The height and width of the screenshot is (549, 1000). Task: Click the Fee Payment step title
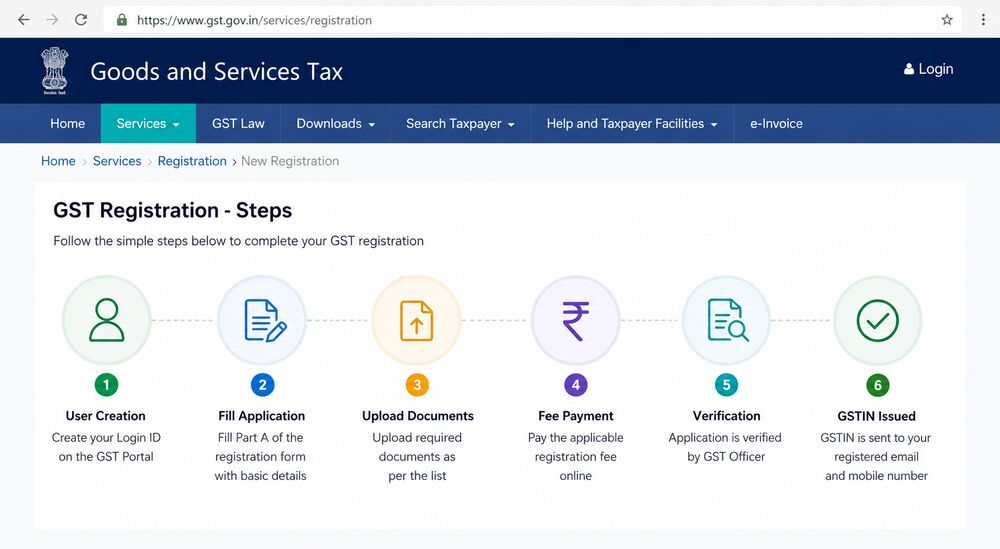coord(576,416)
